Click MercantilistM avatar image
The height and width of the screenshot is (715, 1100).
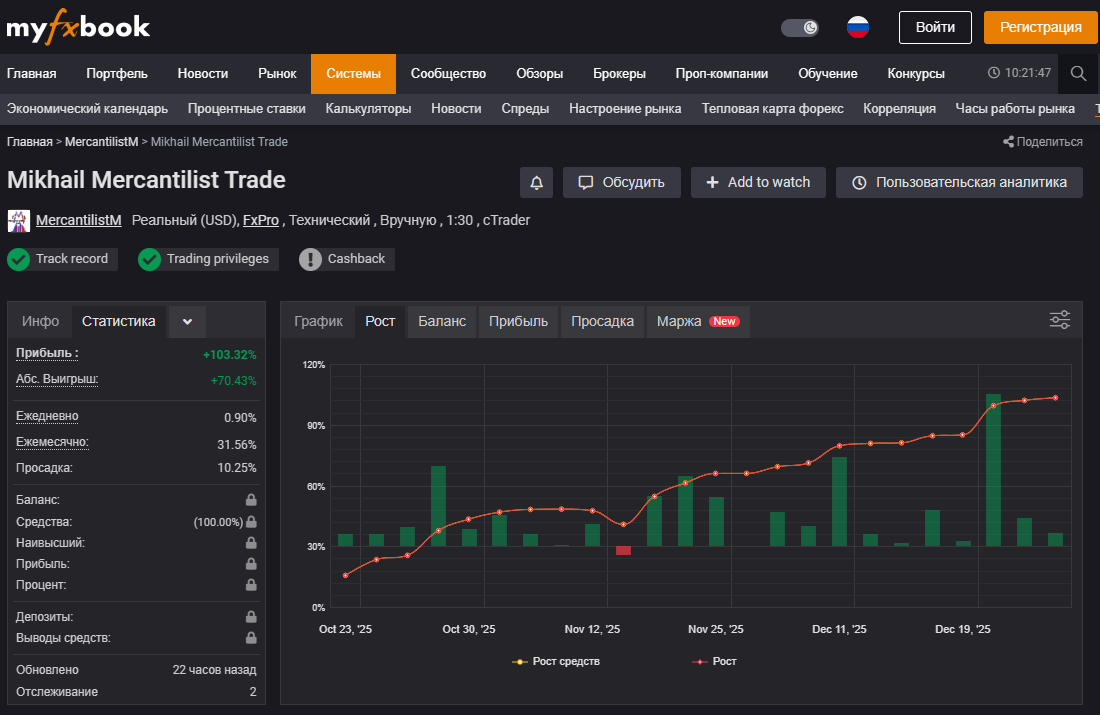click(x=18, y=220)
